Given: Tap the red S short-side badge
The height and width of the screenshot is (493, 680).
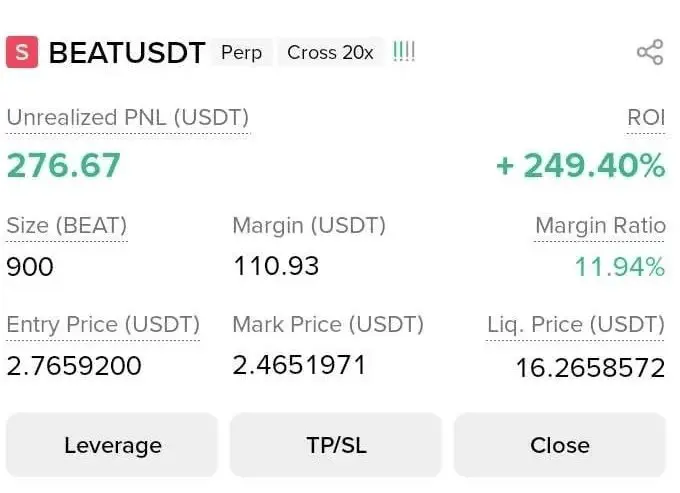Looking at the screenshot, I should click(x=22, y=52).
